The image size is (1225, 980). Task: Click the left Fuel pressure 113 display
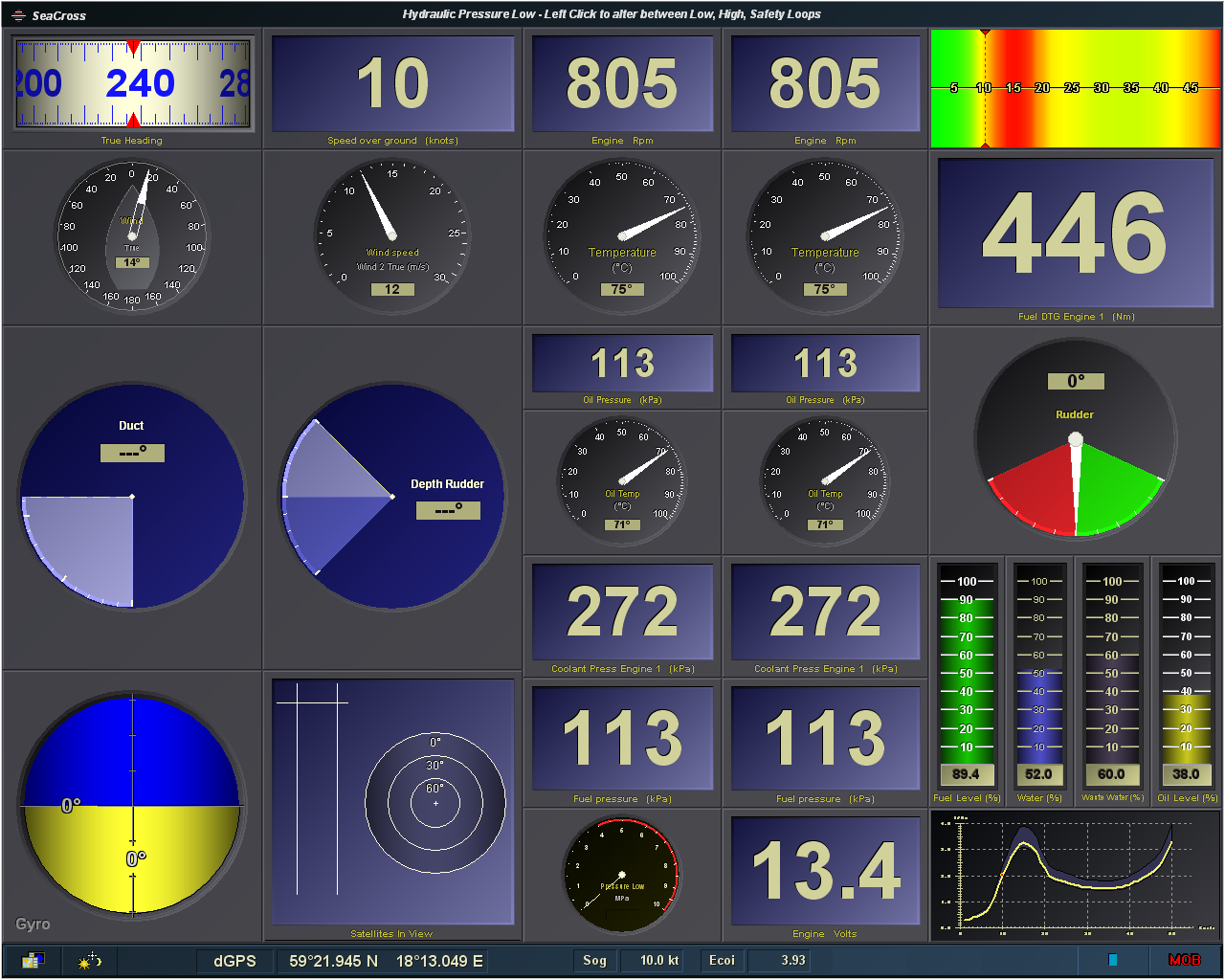[x=622, y=738]
